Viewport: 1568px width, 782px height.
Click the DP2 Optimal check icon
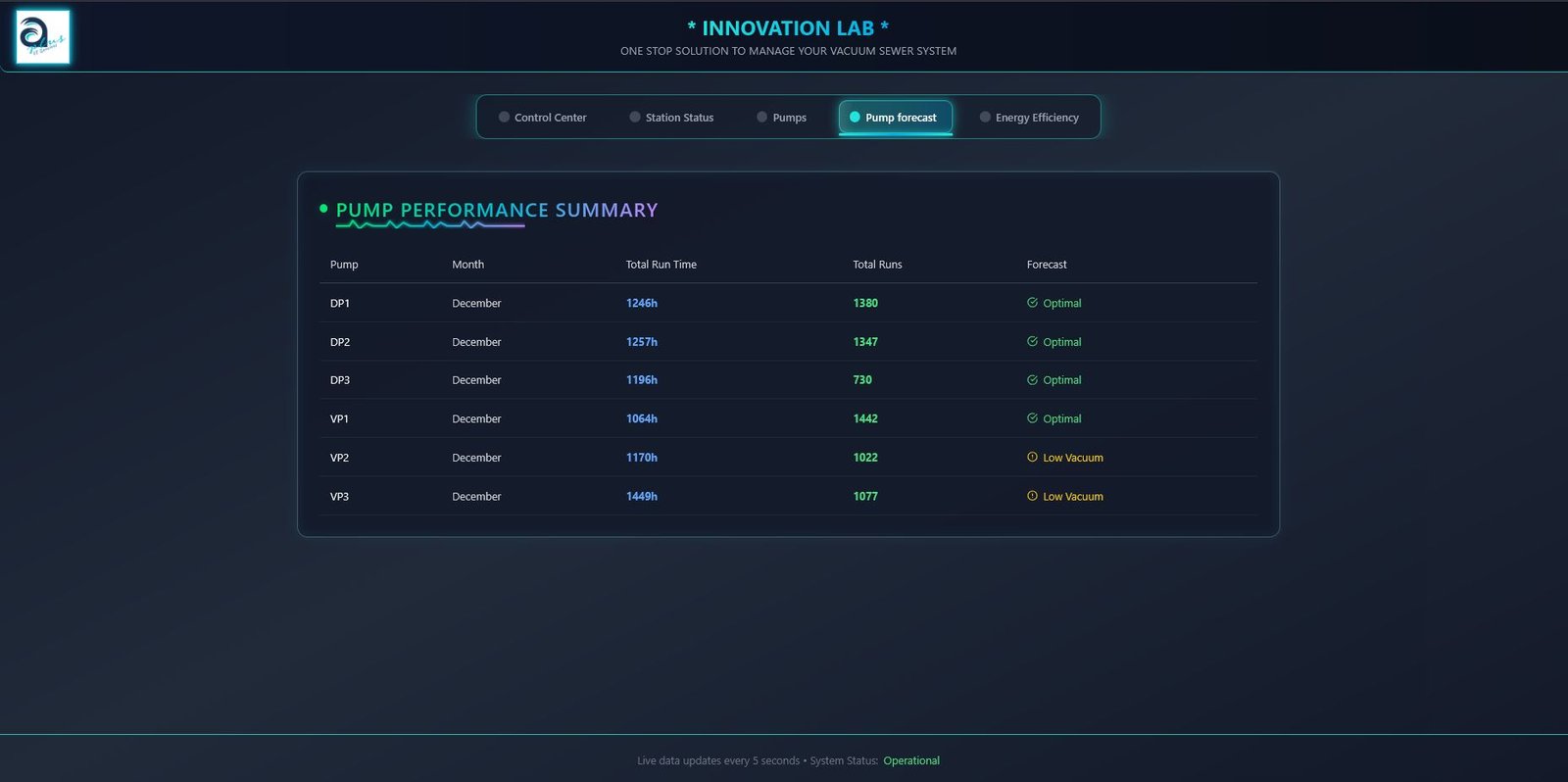[x=1032, y=341]
